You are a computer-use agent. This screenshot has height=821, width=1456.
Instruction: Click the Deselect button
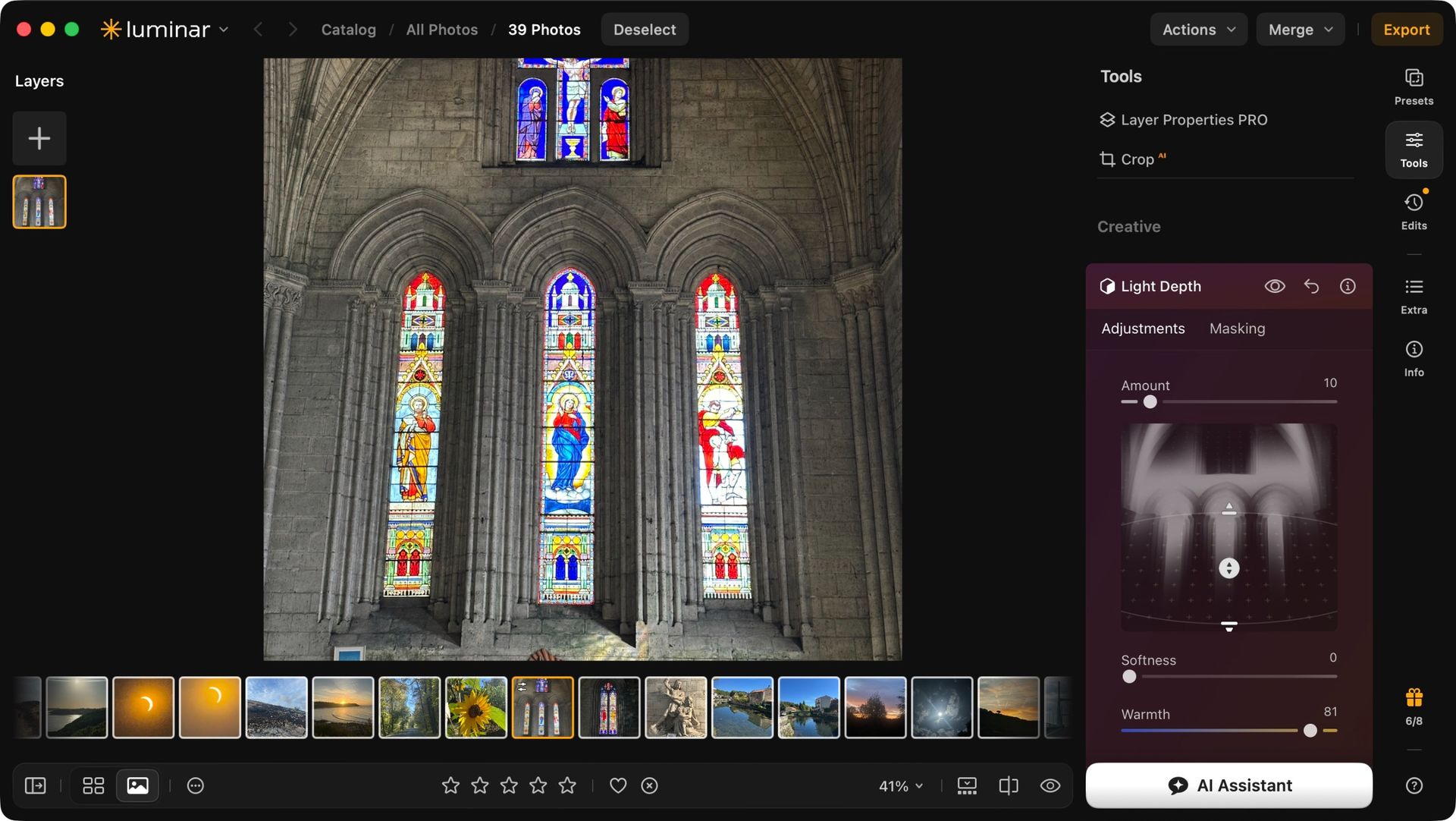[x=645, y=29]
